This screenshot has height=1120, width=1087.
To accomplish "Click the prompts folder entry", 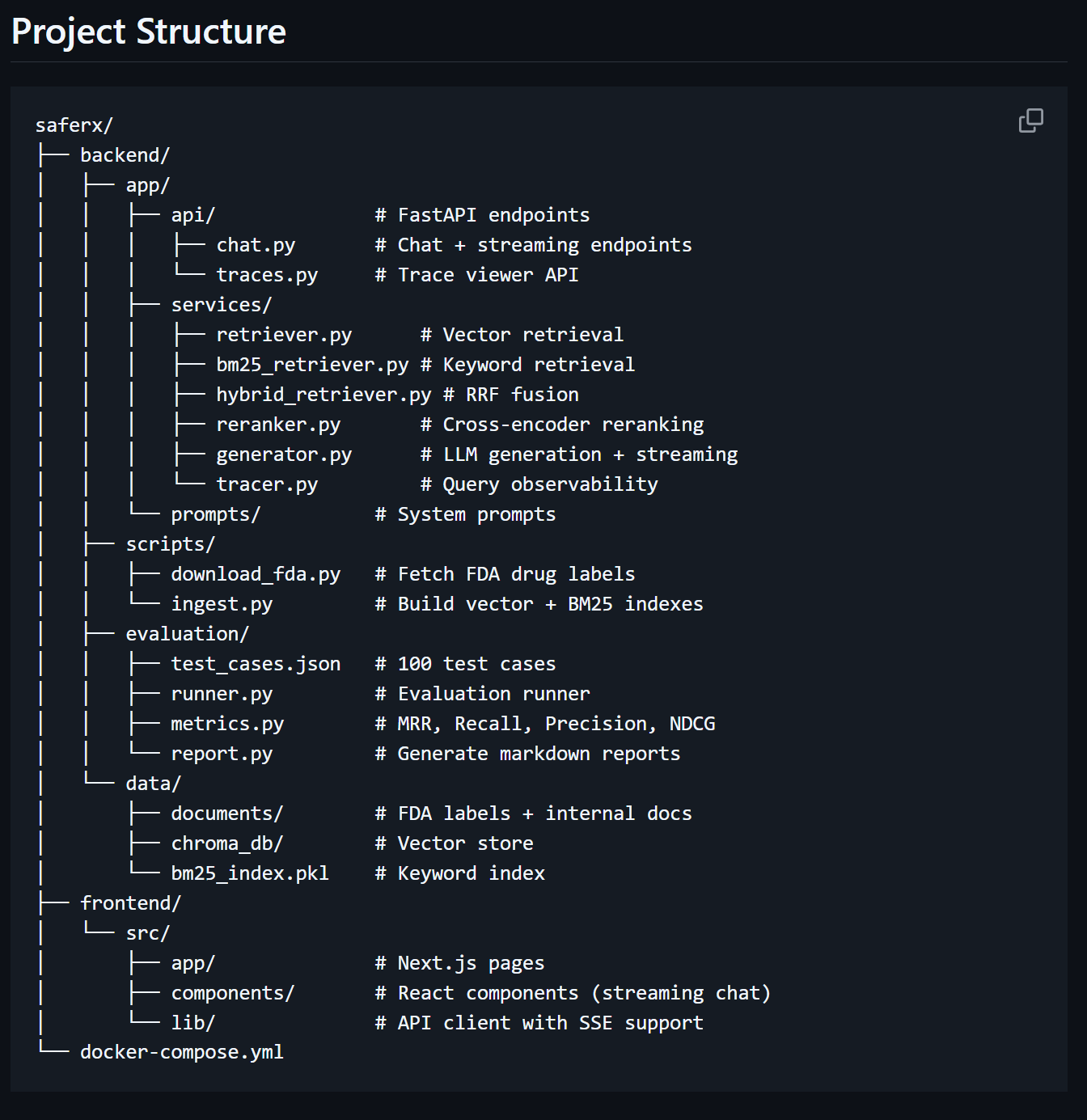I will pyautogui.click(x=214, y=514).
